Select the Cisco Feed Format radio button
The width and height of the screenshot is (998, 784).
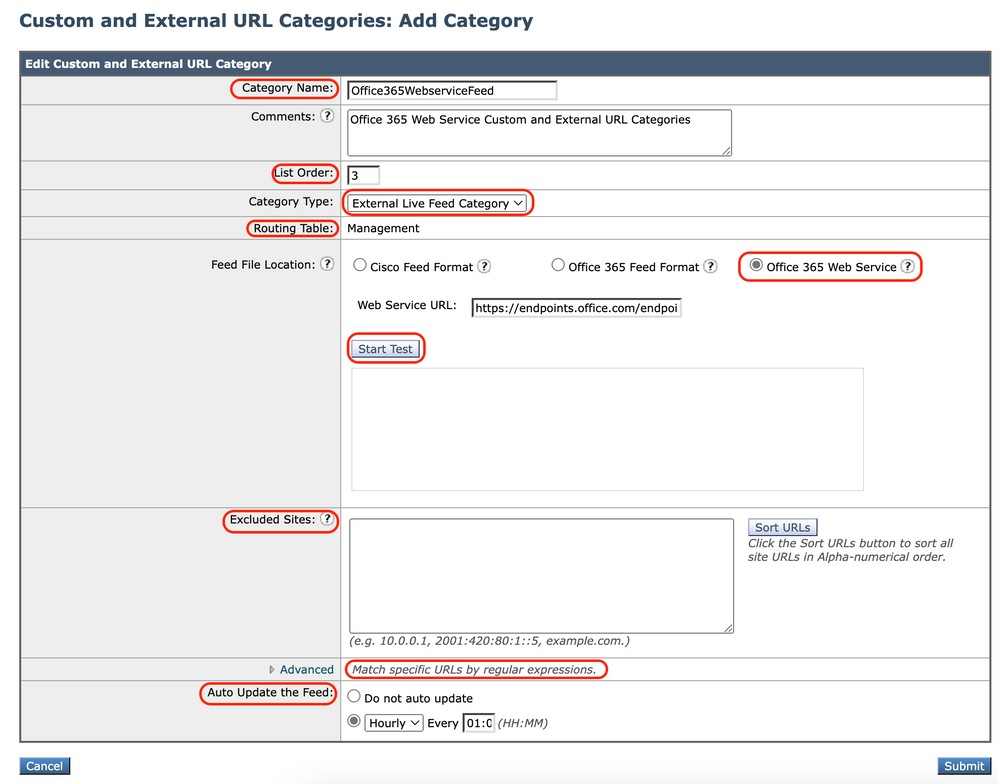point(360,266)
